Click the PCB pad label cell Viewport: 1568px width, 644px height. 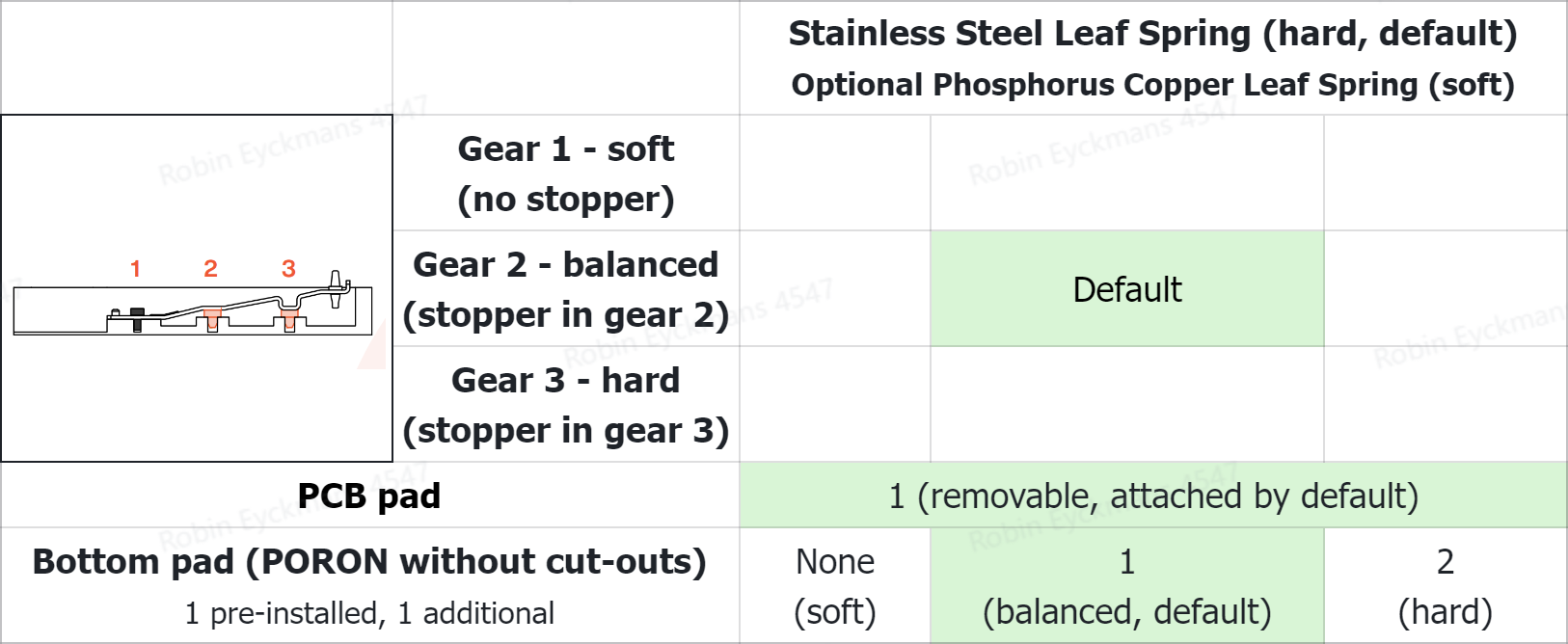point(369,496)
